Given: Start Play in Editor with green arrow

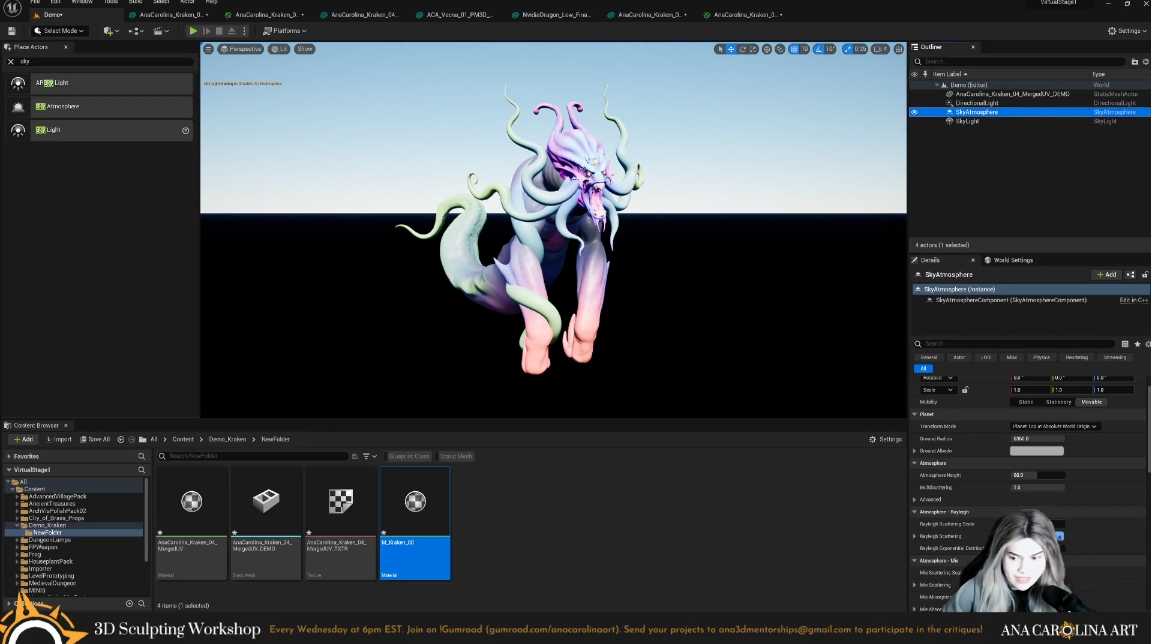Looking at the screenshot, I should 193,31.
